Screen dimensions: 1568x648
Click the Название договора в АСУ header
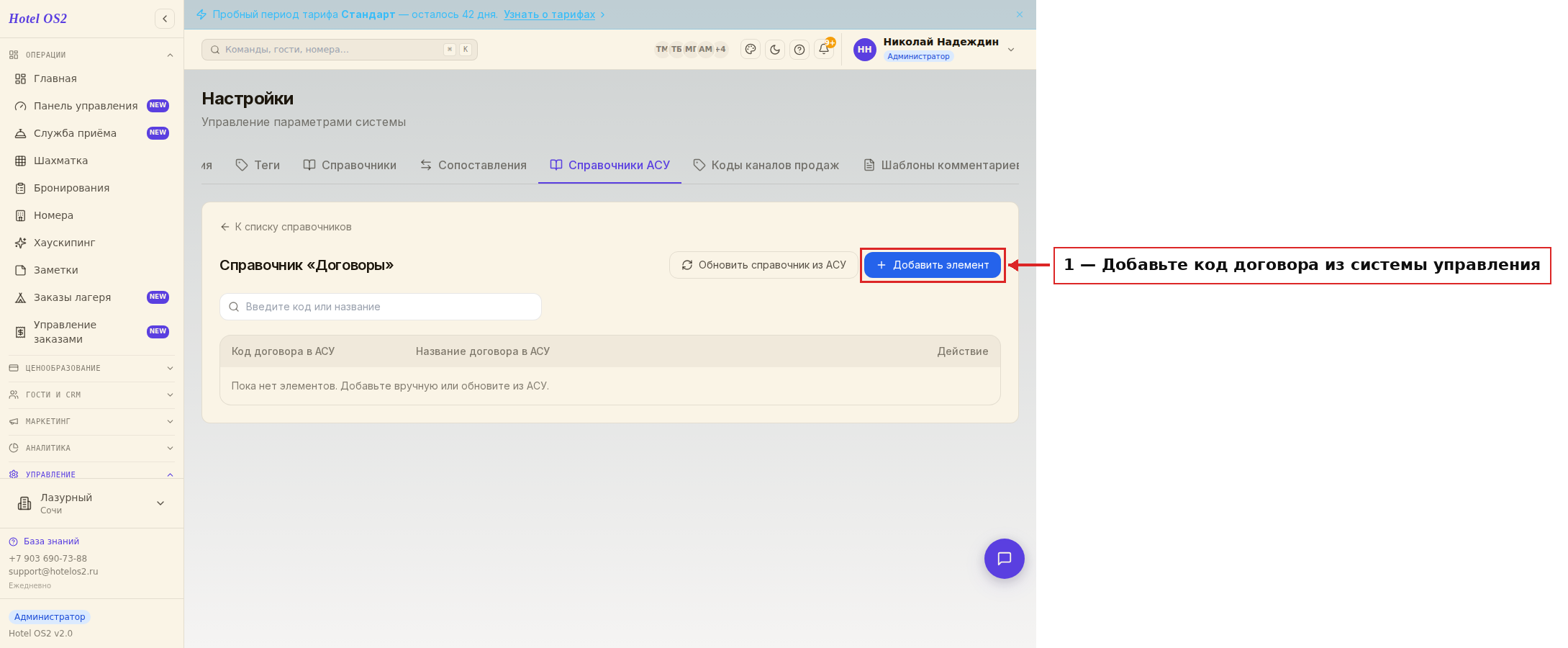point(482,351)
